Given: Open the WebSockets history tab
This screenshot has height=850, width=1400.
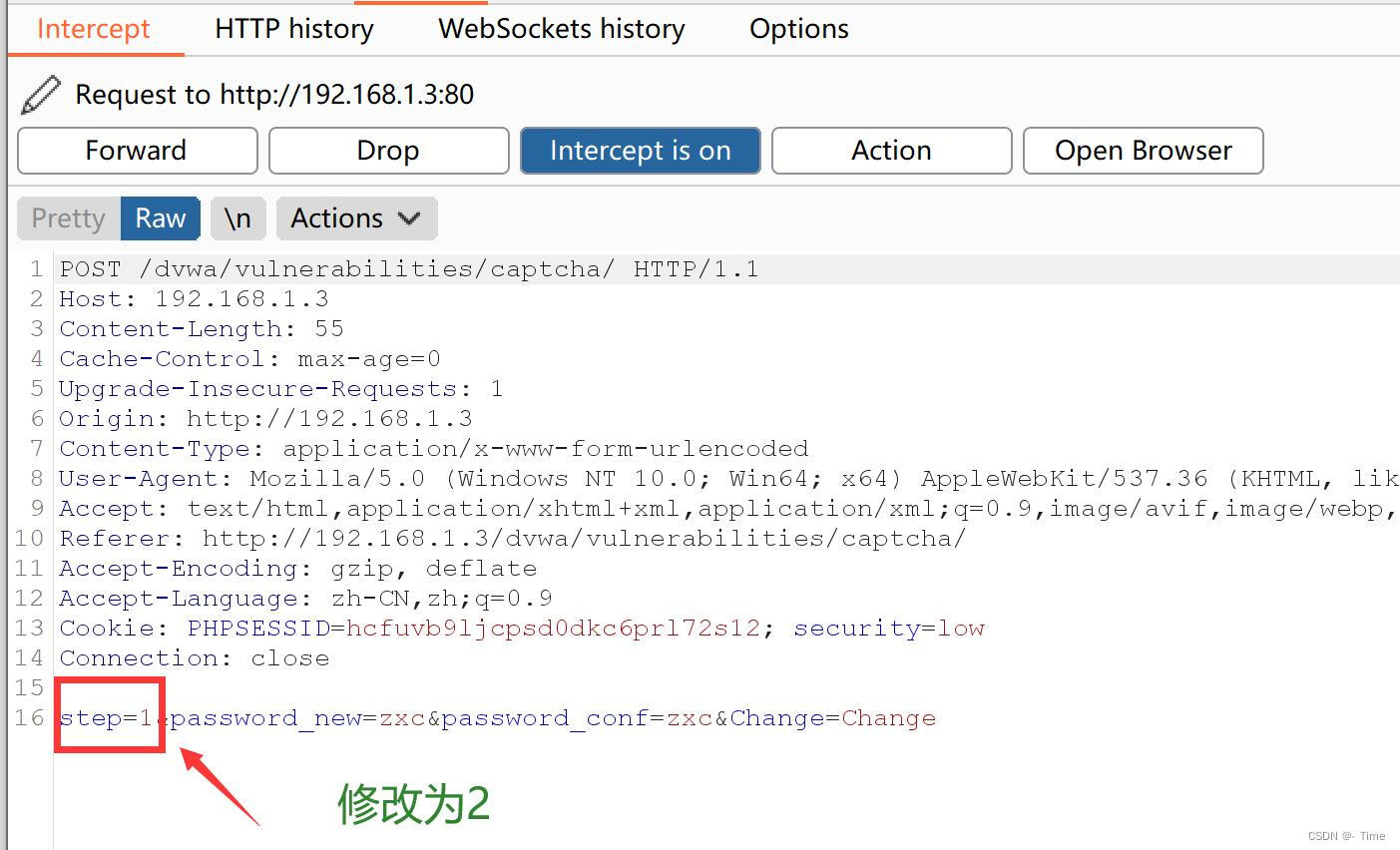Looking at the screenshot, I should pos(562,29).
